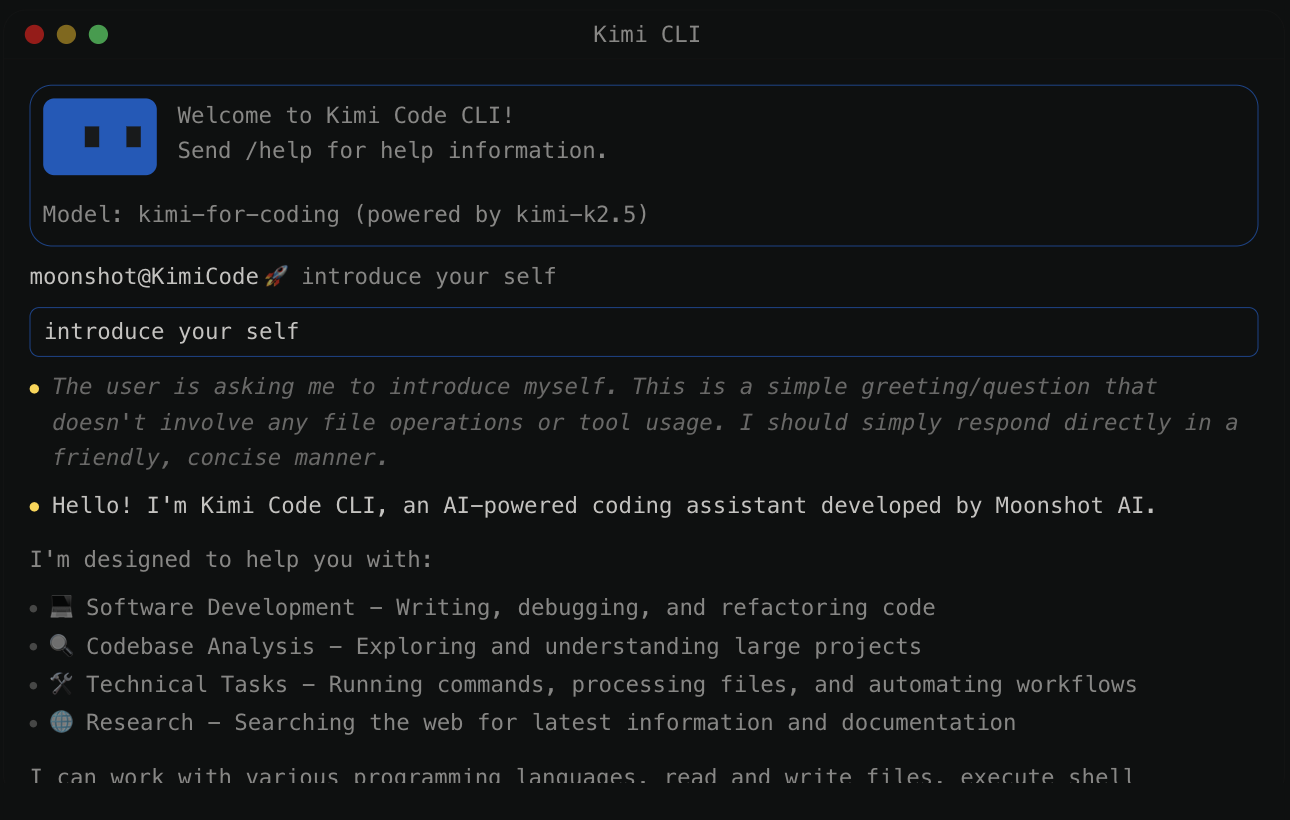Screen dimensions: 1290x820
Task: Click the 'I can work with various programming languages' line
Action: (582, 774)
